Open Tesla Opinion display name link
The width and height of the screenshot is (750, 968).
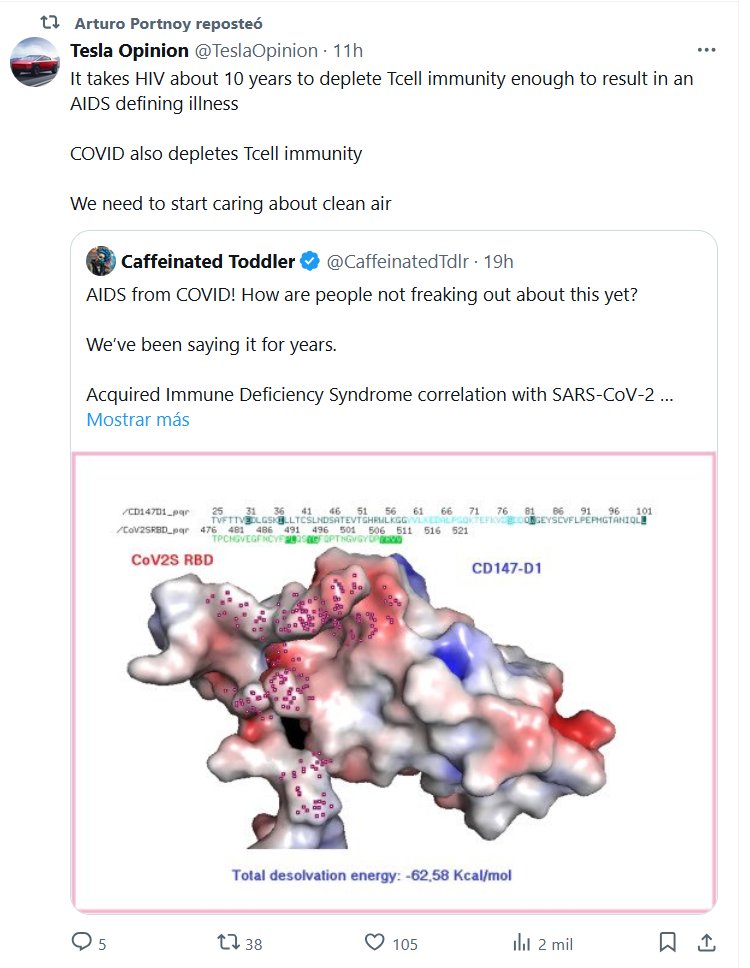tap(129, 50)
